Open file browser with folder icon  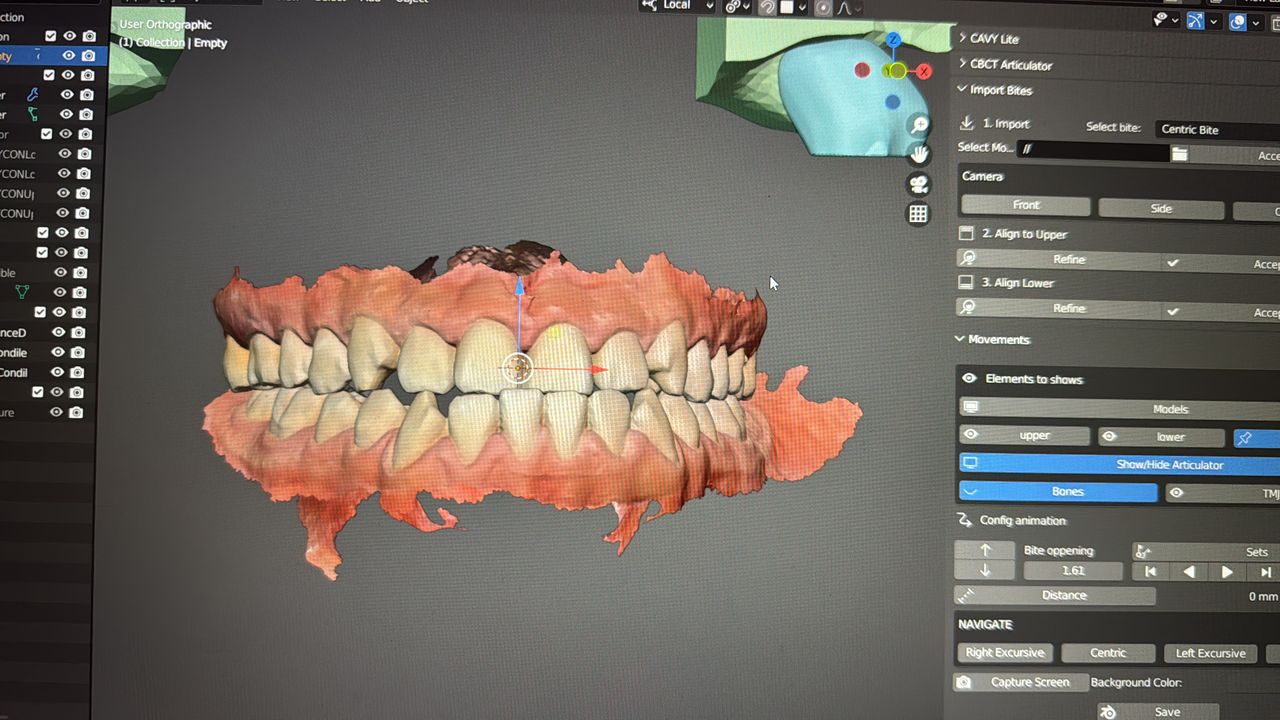(x=1180, y=154)
